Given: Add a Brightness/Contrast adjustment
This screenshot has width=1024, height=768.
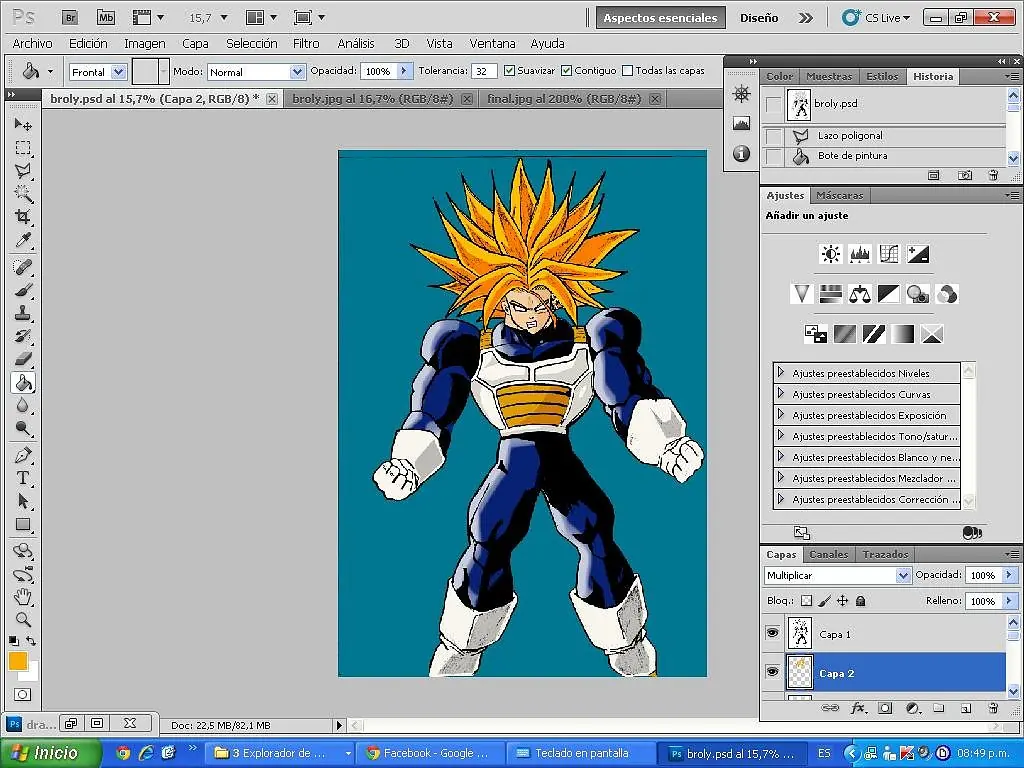Looking at the screenshot, I should [x=831, y=254].
